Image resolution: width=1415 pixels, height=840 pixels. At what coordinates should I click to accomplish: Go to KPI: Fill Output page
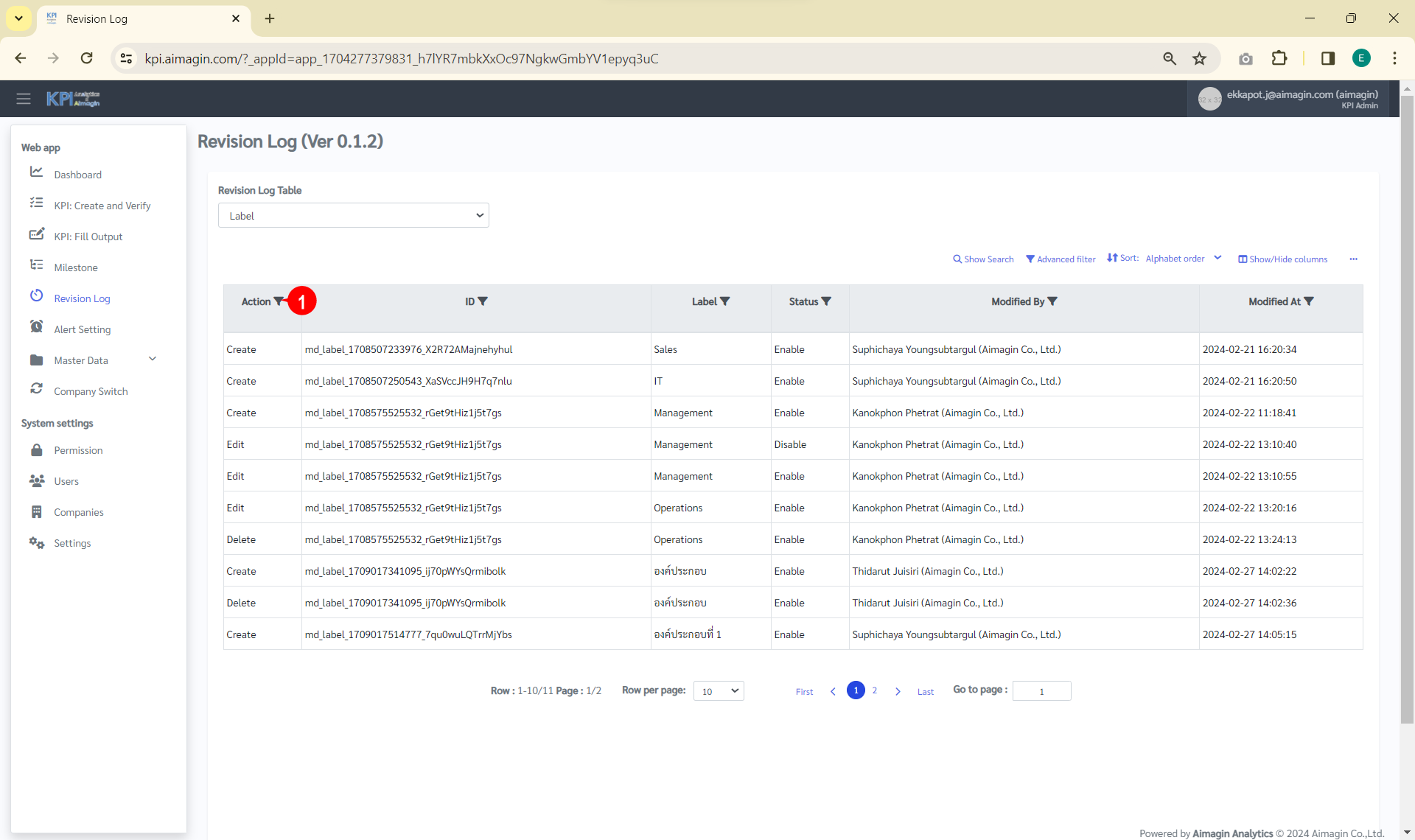88,237
